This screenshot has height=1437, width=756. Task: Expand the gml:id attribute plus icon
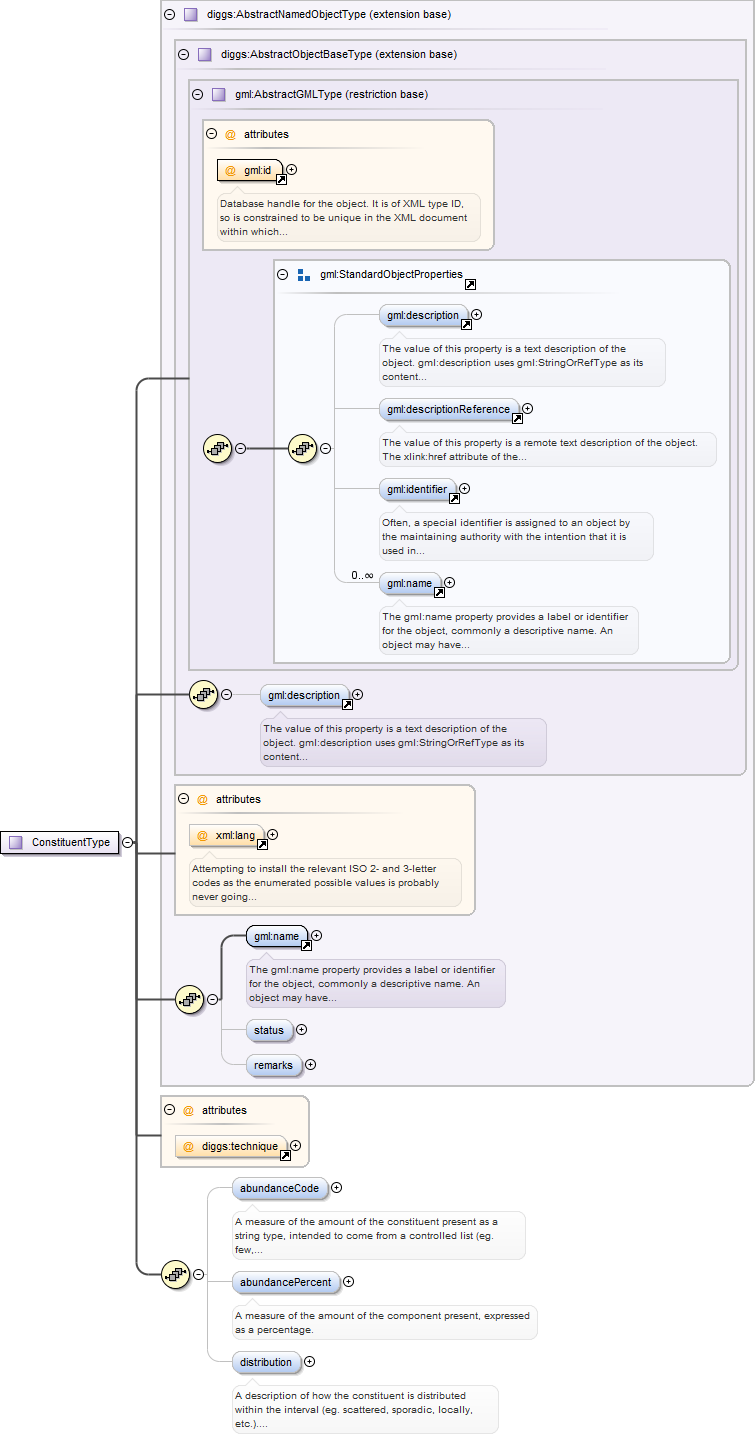click(x=292, y=170)
